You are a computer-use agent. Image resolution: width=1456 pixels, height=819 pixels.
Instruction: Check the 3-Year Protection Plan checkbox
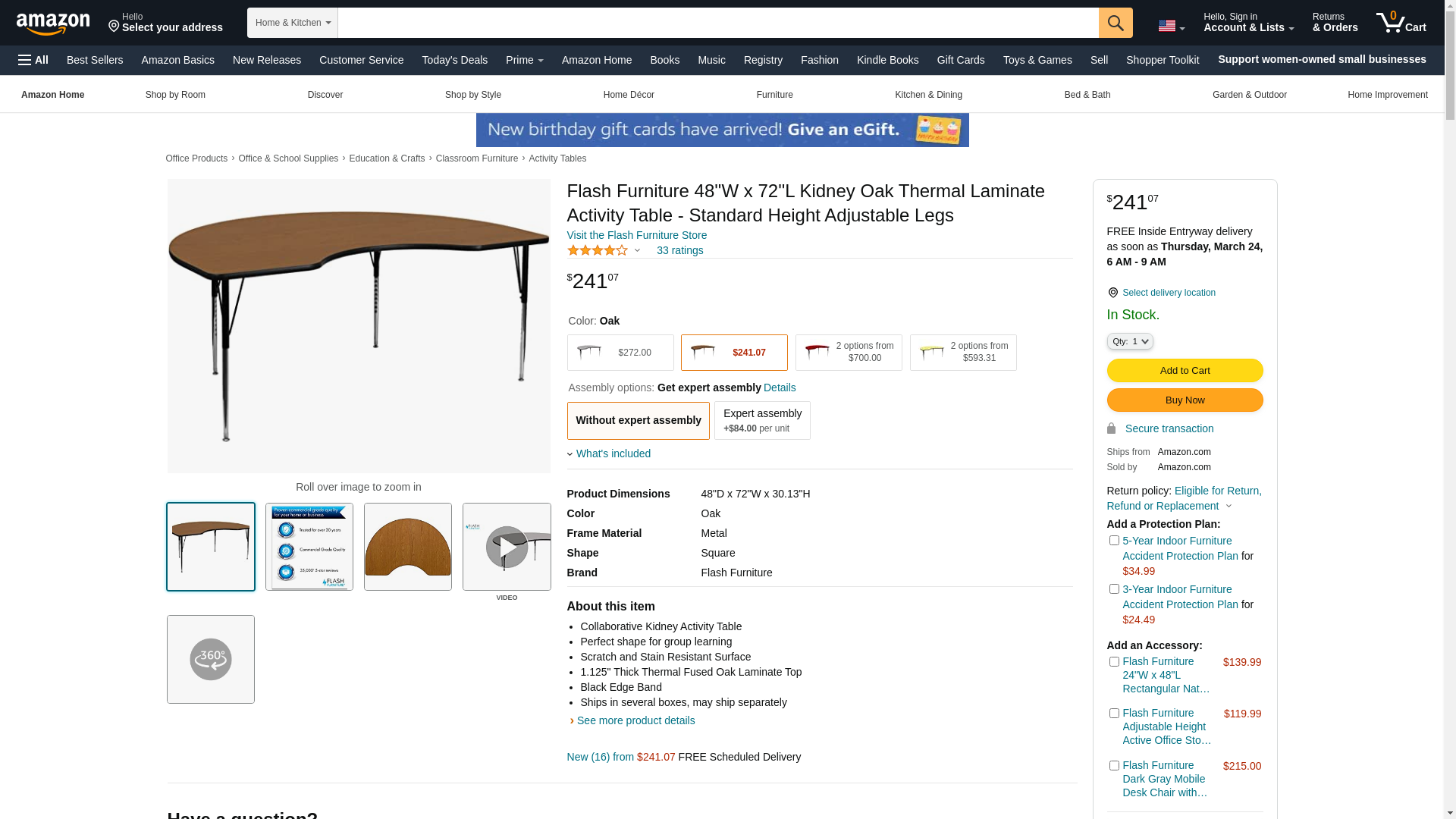(x=1114, y=589)
